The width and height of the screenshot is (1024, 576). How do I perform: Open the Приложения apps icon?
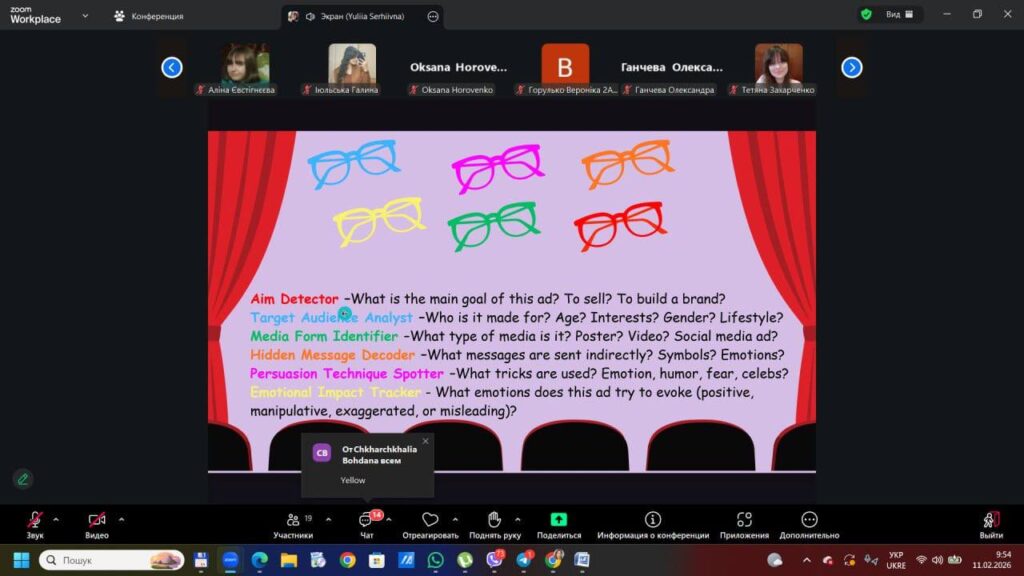pos(744,520)
